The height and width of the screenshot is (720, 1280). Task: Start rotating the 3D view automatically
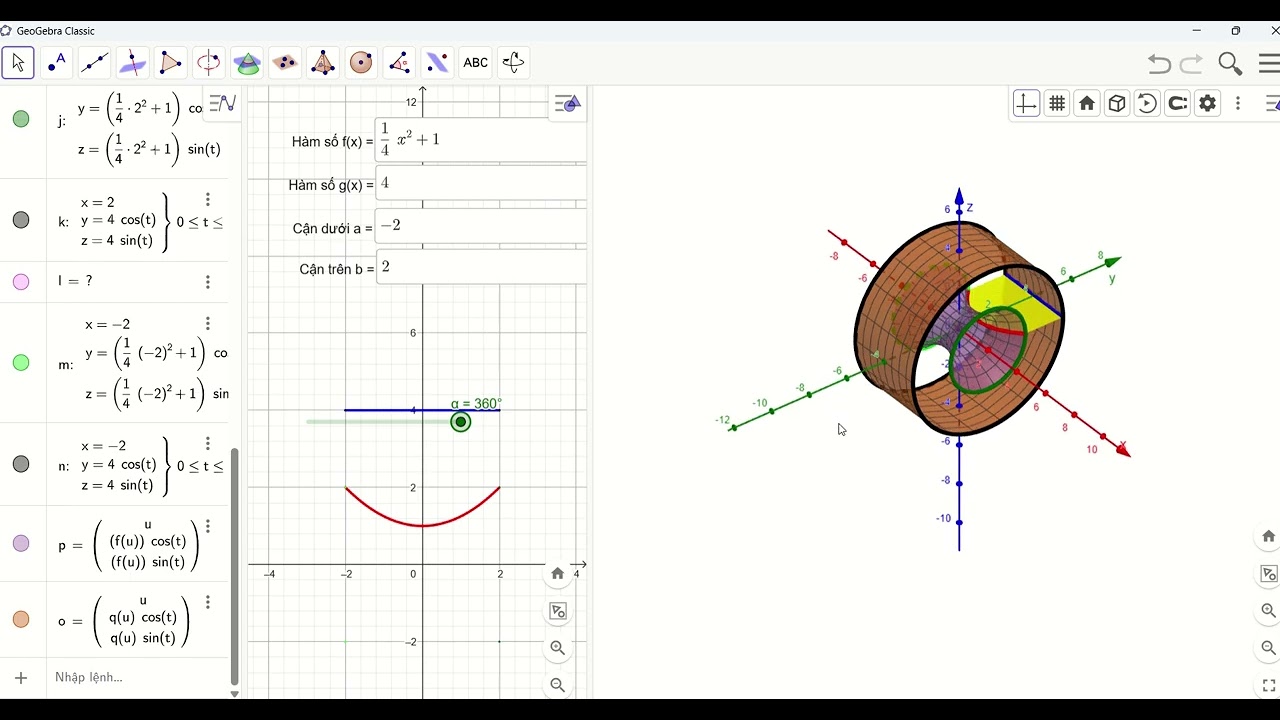tap(1147, 103)
